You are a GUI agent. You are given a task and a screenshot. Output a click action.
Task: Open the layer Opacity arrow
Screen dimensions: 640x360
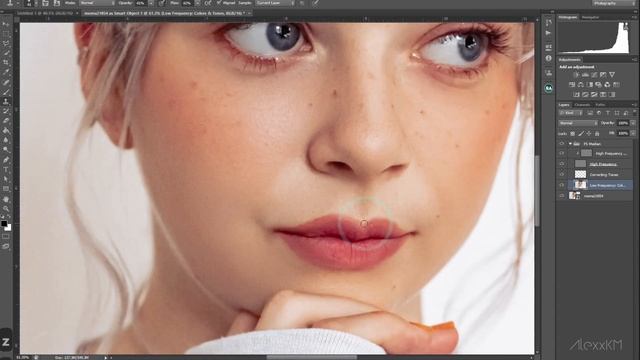coord(633,123)
